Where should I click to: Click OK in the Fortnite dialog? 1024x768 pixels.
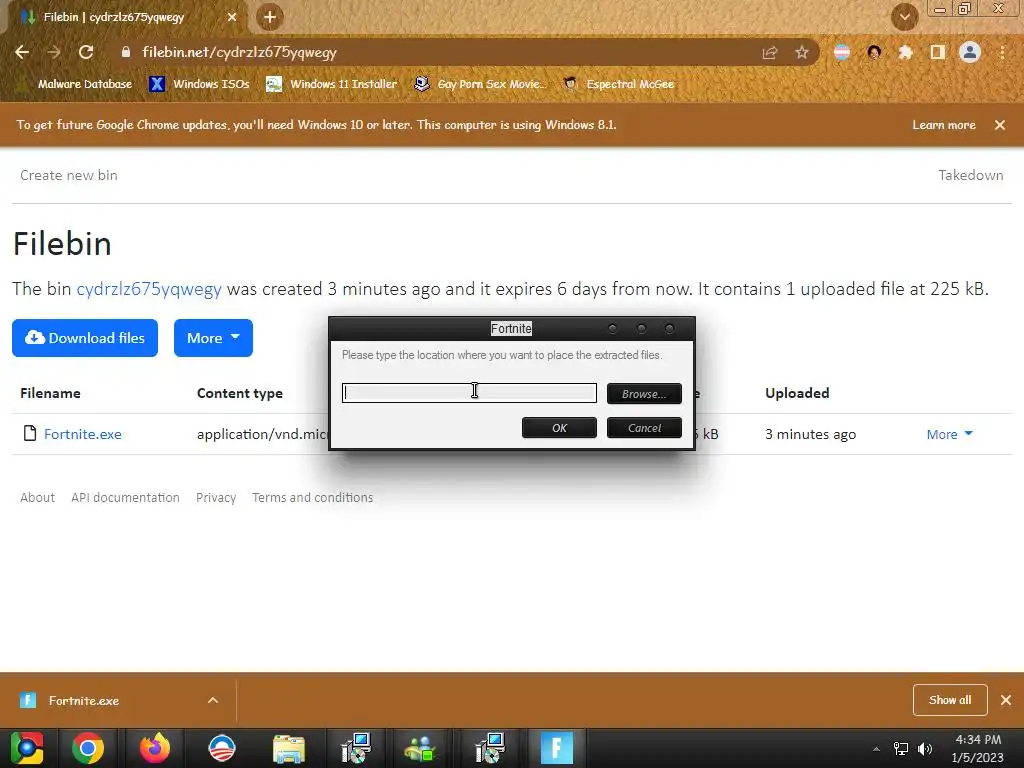tap(559, 428)
